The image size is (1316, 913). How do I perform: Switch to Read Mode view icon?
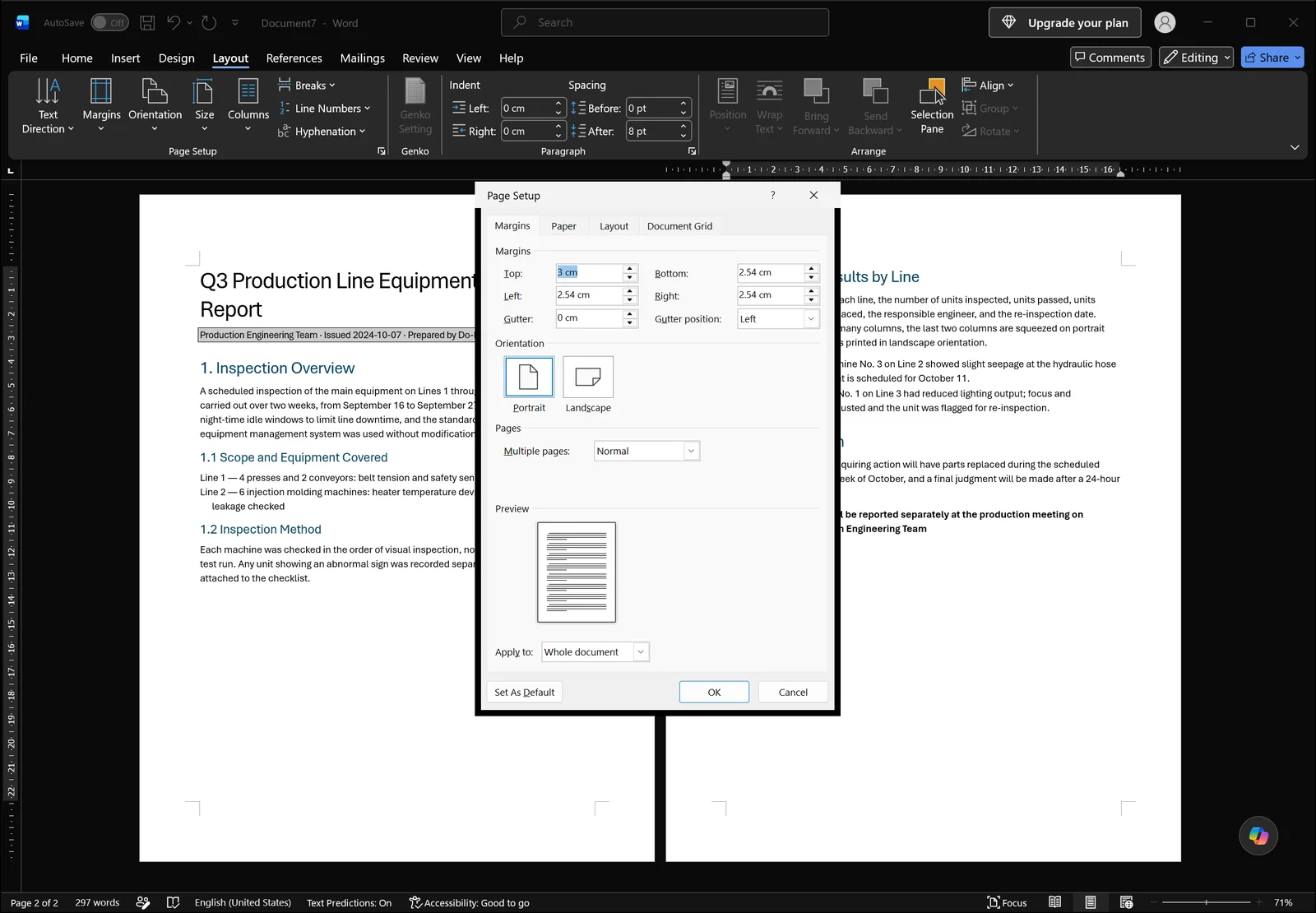click(1054, 902)
